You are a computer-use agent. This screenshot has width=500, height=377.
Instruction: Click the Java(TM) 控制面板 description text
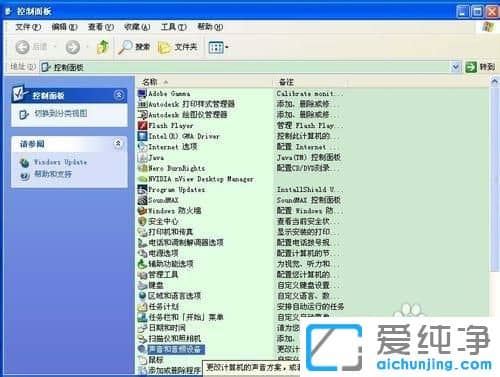(x=309, y=157)
